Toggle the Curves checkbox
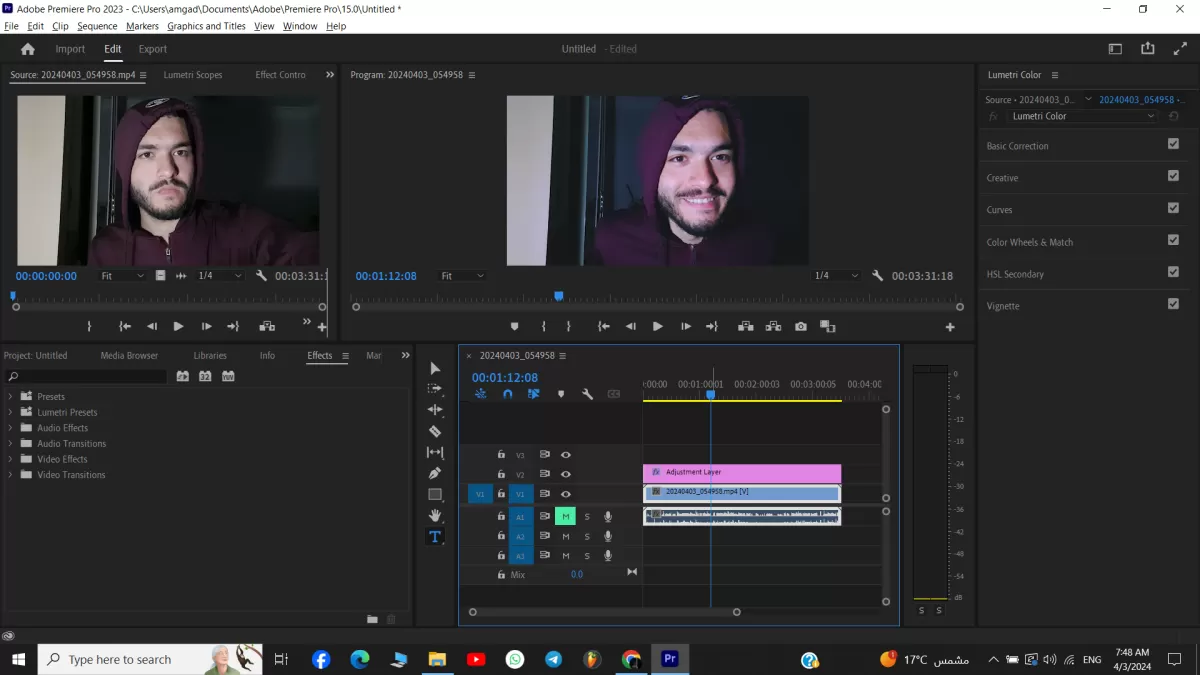Screen dimensions: 1200x675 (1173, 208)
